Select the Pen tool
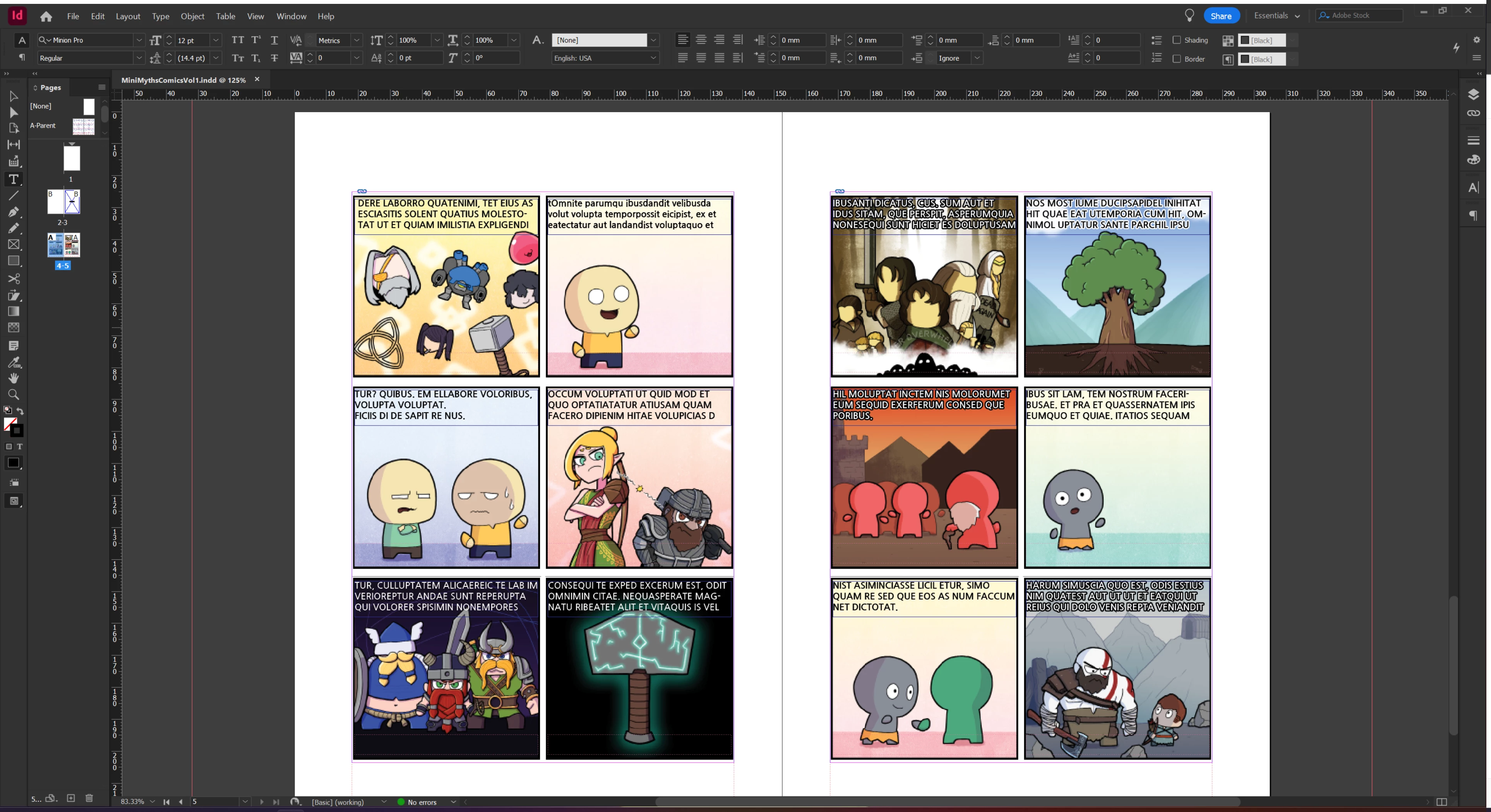 pos(13,212)
